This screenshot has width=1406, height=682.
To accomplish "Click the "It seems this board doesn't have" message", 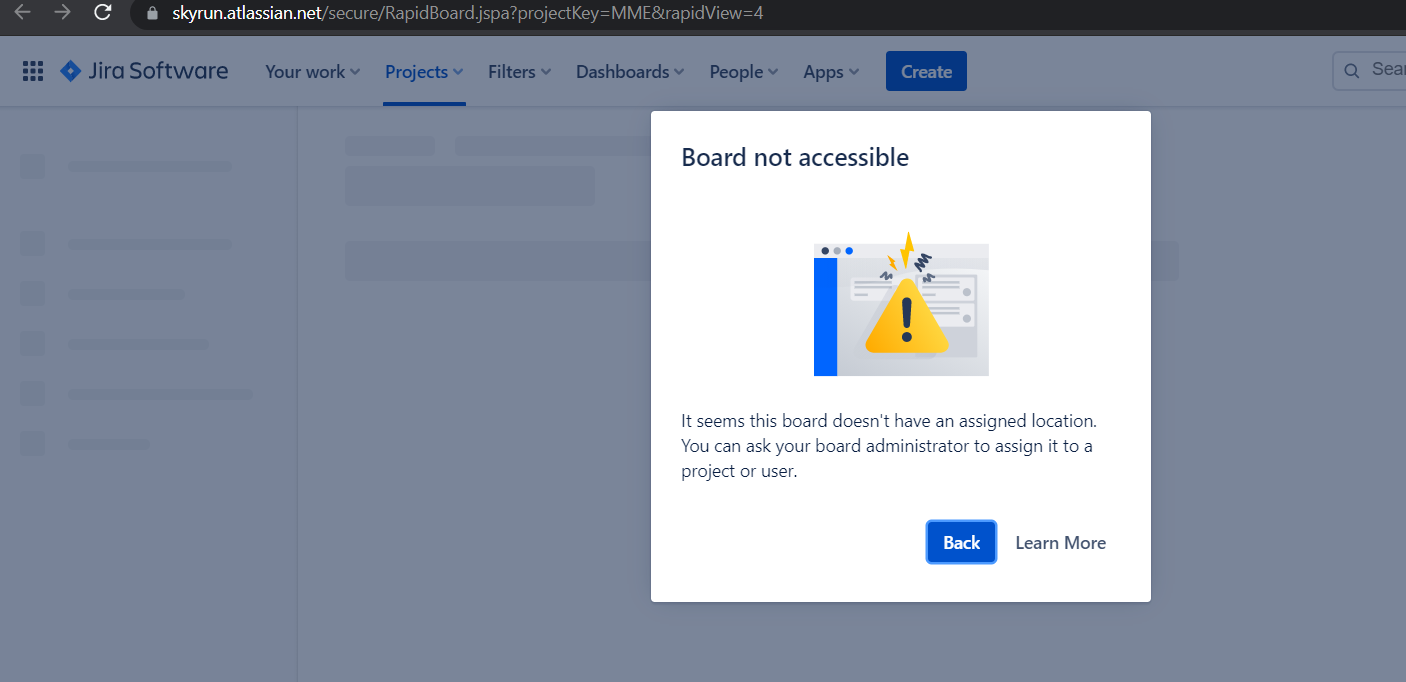I will point(889,446).
